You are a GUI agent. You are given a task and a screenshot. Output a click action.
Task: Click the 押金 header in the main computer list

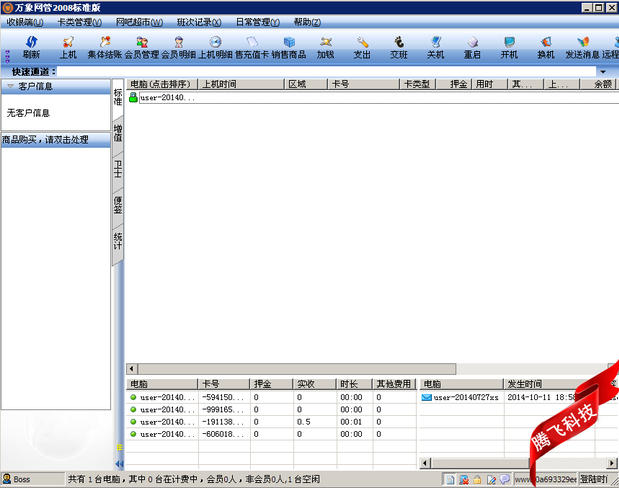pos(454,84)
